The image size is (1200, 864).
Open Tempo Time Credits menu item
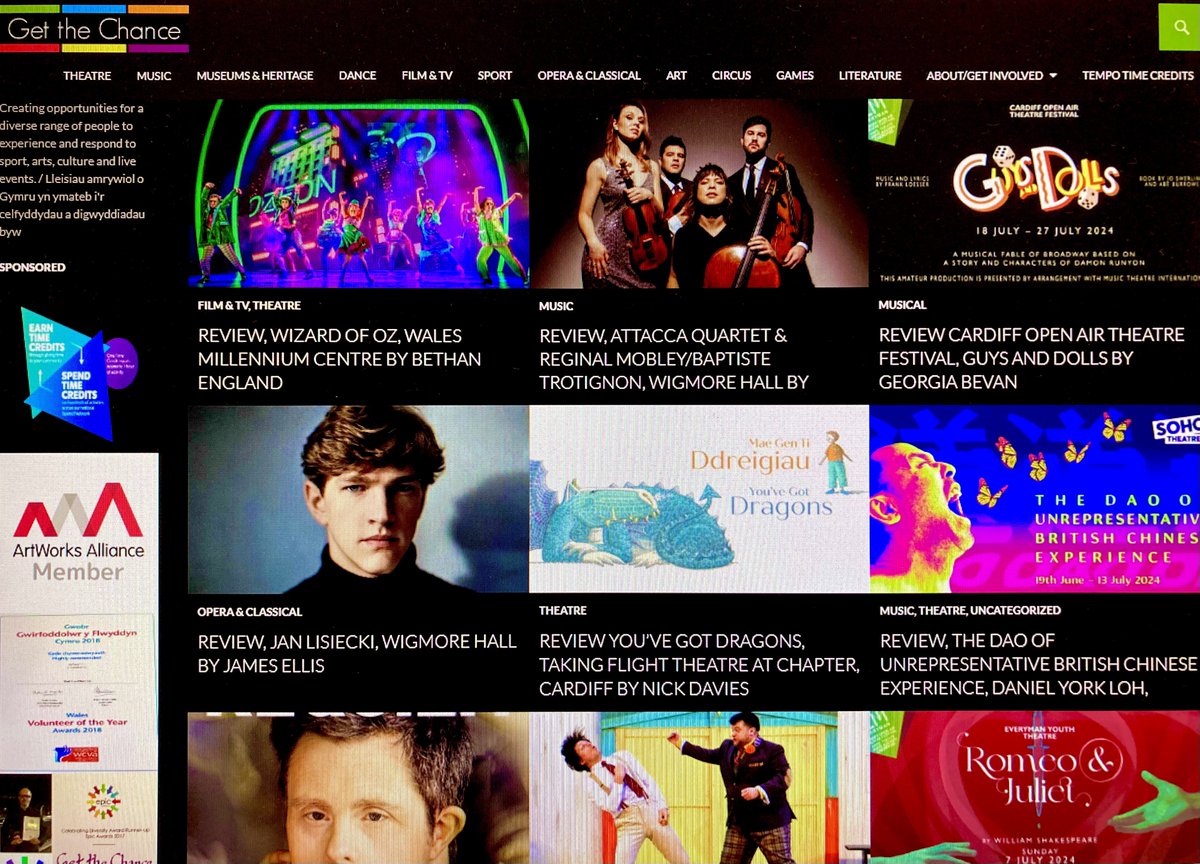point(1138,76)
